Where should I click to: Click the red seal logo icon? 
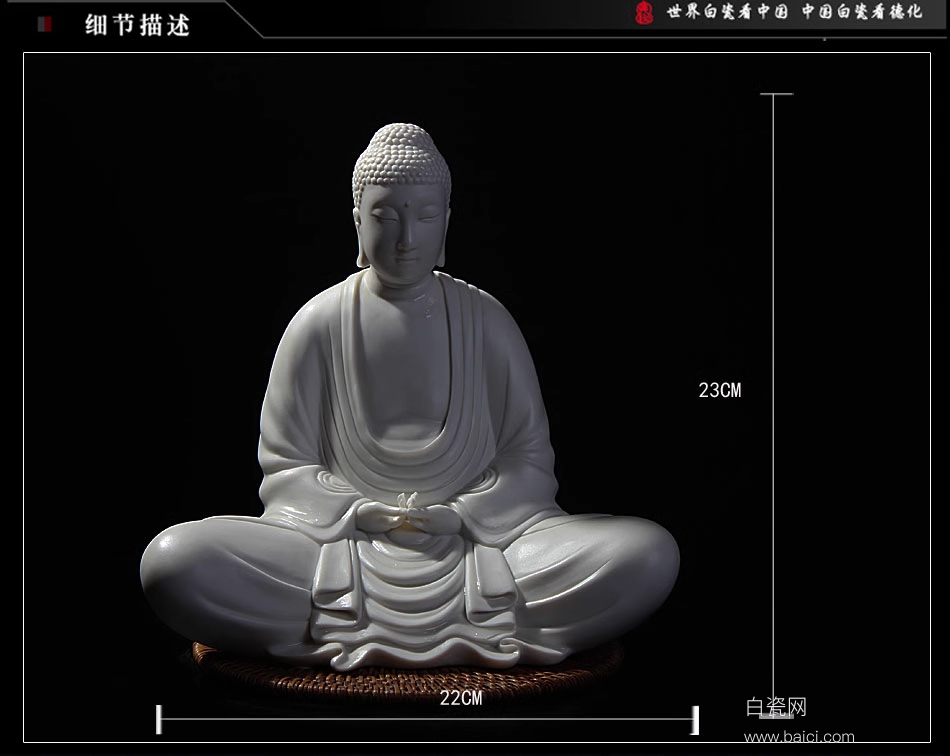click(x=644, y=13)
